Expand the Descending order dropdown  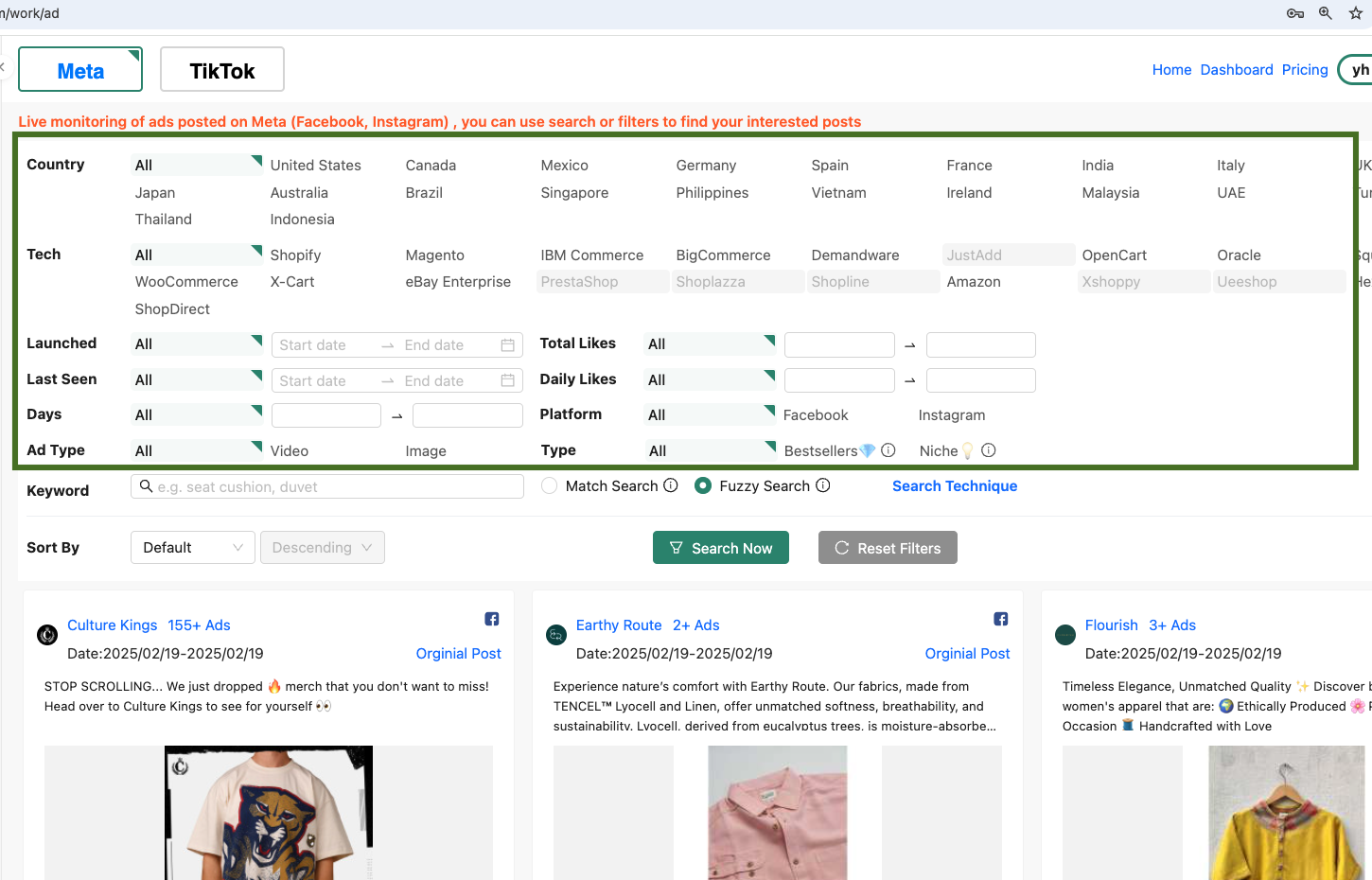[x=322, y=548]
